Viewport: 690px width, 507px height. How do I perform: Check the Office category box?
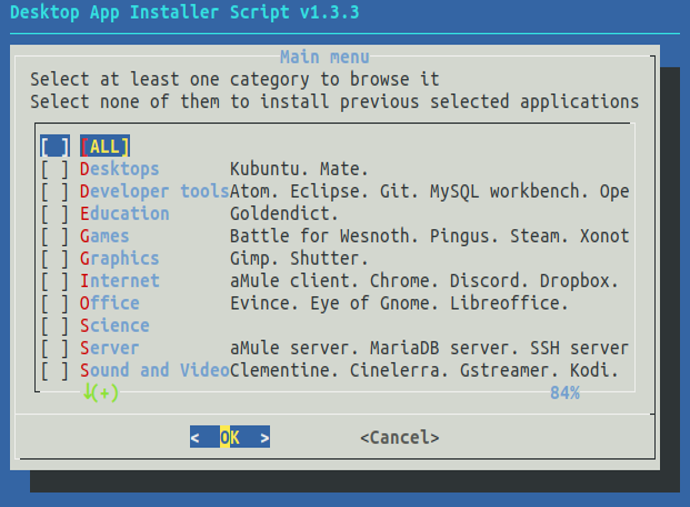click(x=55, y=303)
